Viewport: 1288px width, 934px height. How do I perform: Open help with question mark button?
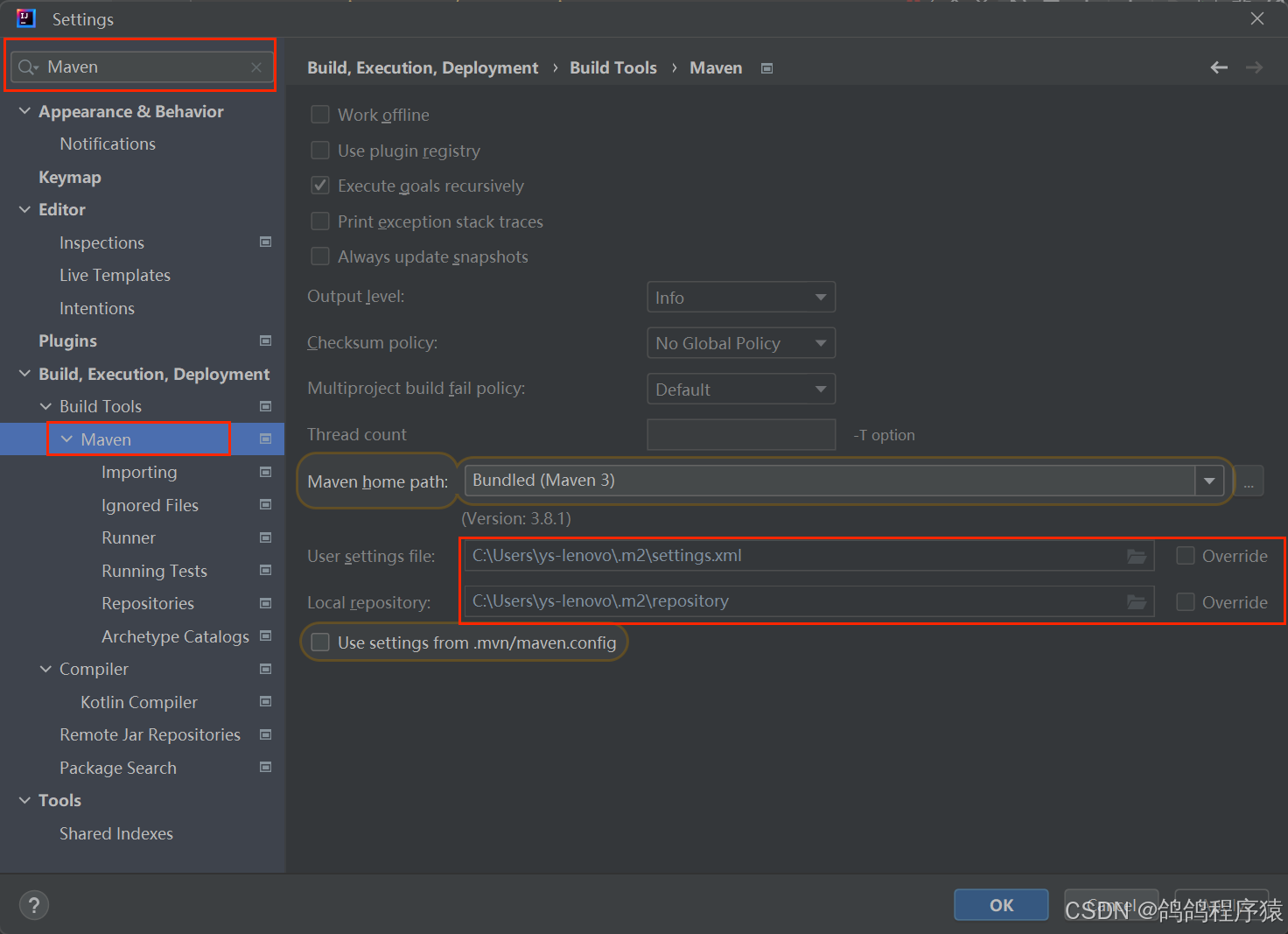34,905
